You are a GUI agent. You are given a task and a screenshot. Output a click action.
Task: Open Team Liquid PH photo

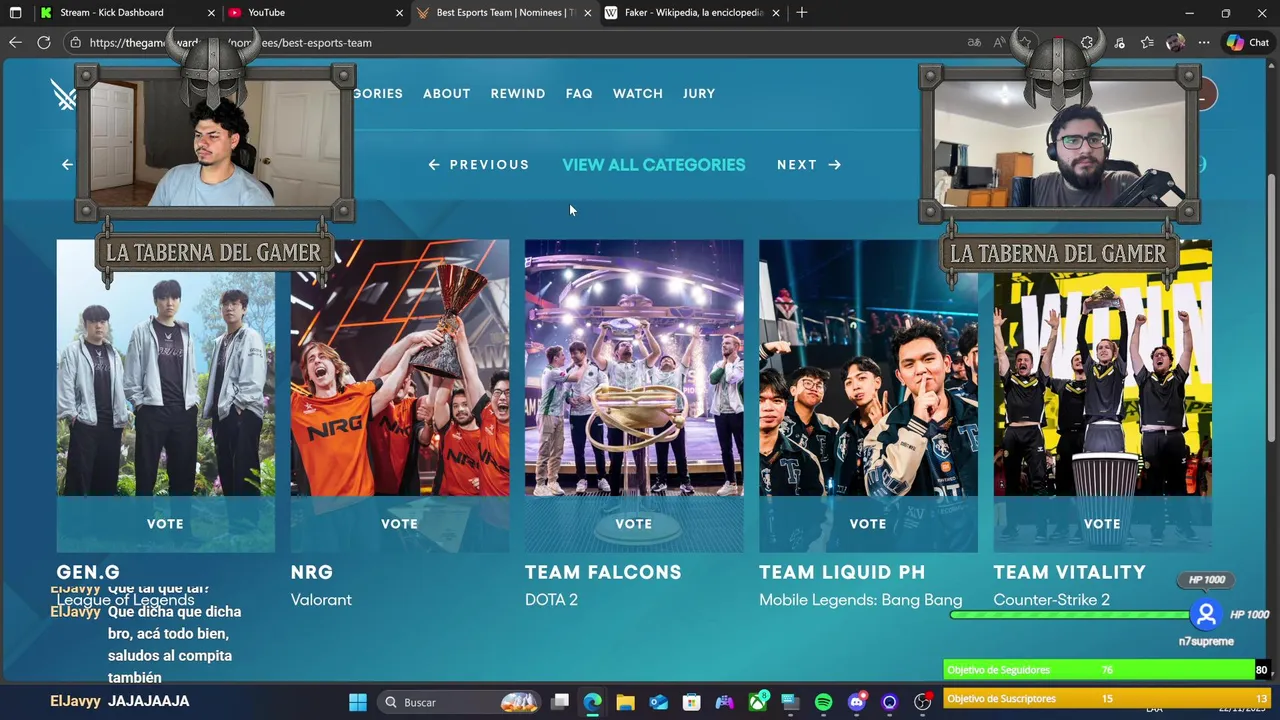coord(868,368)
